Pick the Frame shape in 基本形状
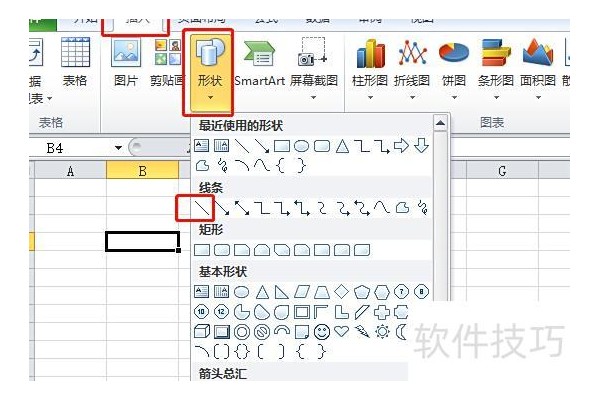This screenshot has width=600, height=400. coord(302,312)
